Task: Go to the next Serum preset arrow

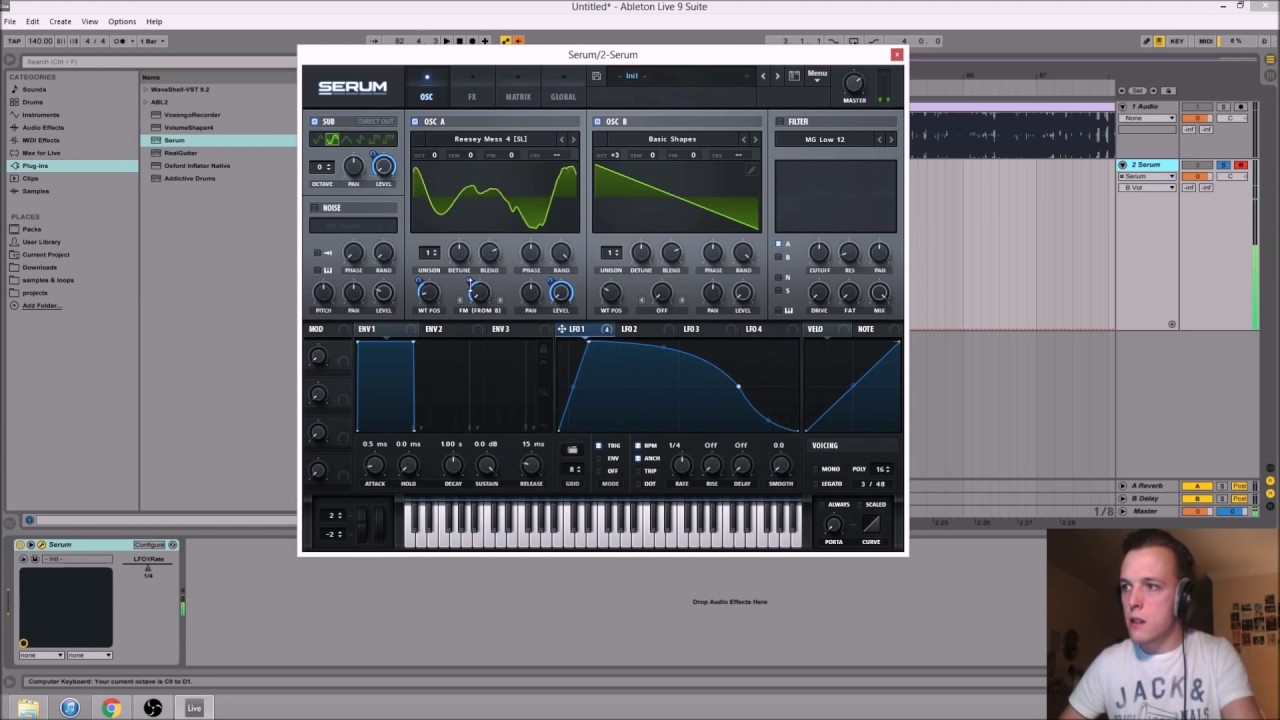Action: (777, 76)
